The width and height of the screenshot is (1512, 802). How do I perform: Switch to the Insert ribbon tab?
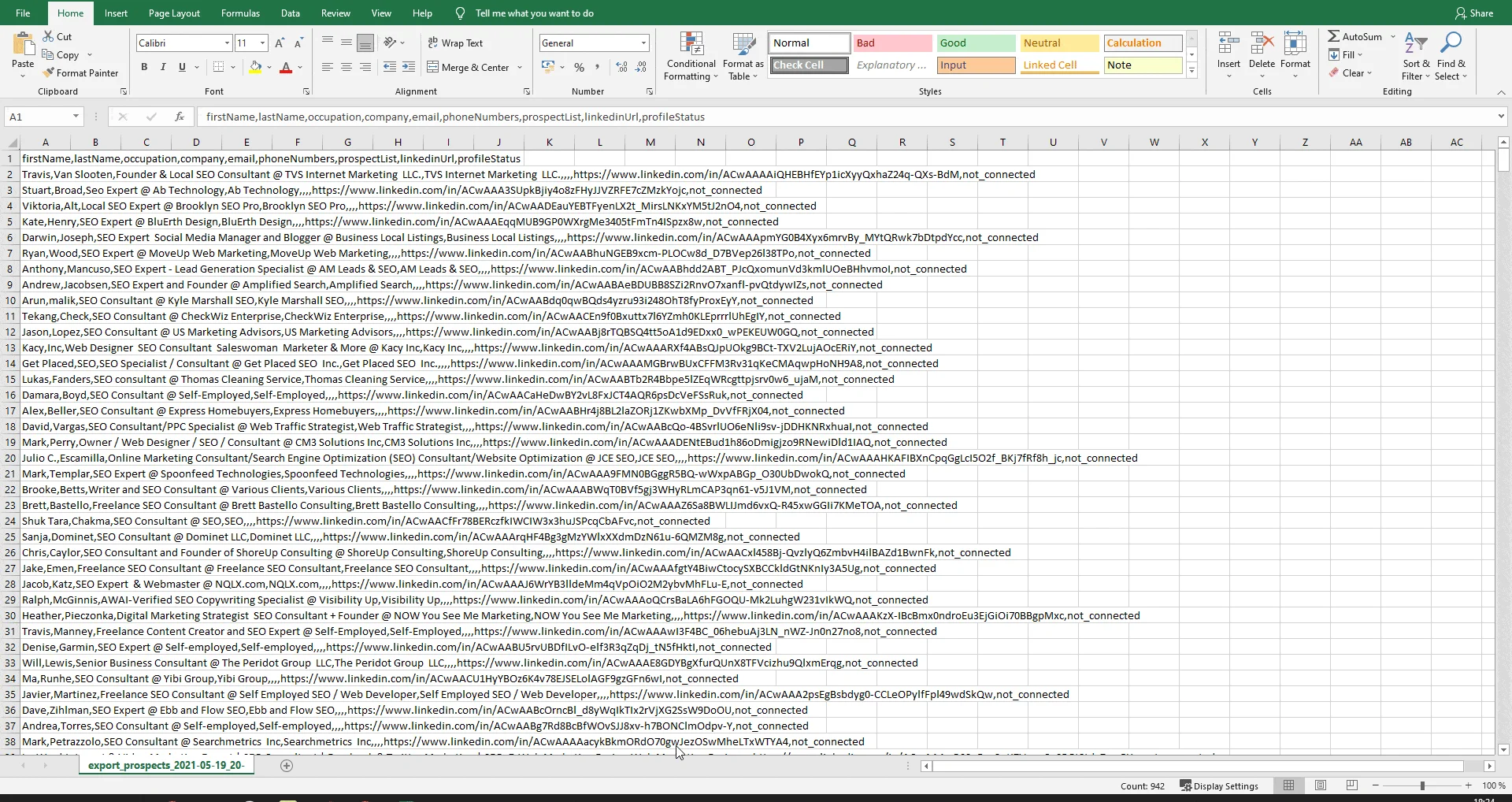point(116,13)
